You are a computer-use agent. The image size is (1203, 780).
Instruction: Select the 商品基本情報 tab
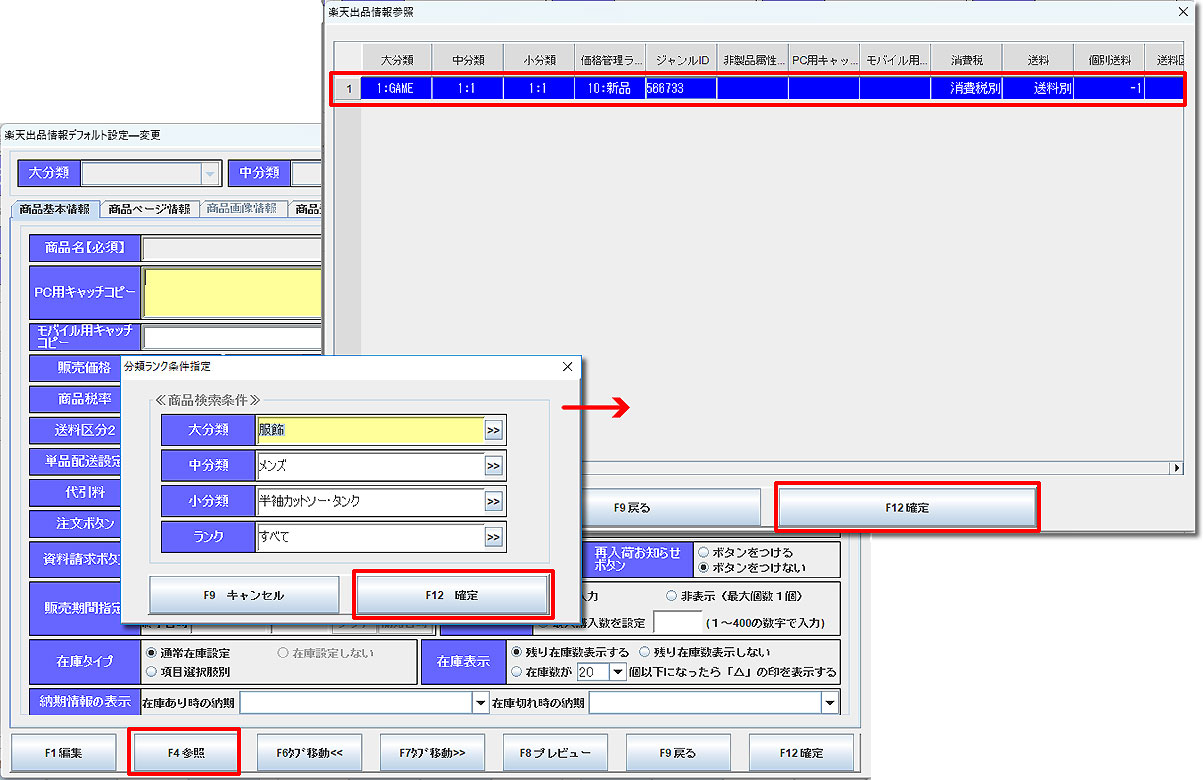click(x=55, y=209)
